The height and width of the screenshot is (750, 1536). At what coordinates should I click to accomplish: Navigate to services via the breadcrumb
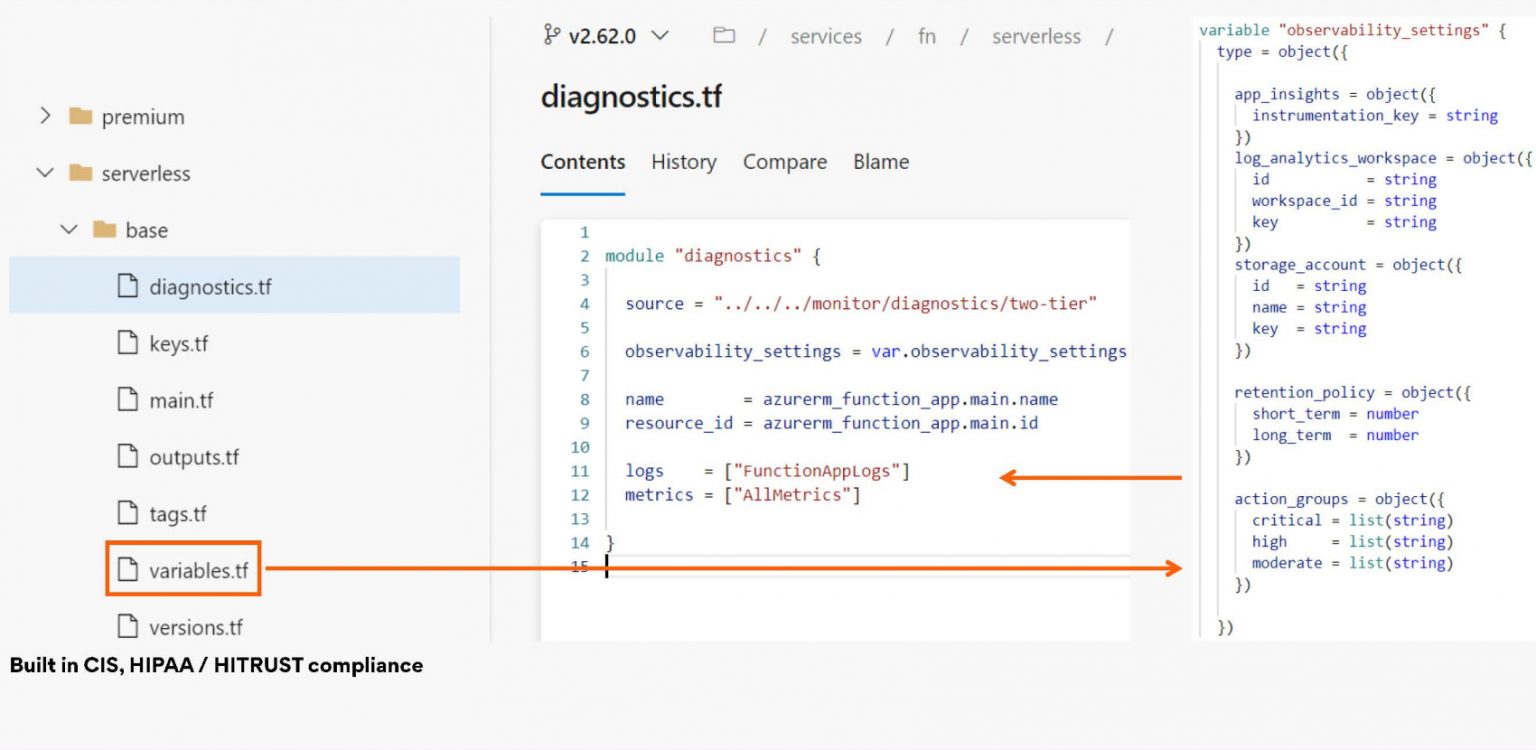pos(826,36)
